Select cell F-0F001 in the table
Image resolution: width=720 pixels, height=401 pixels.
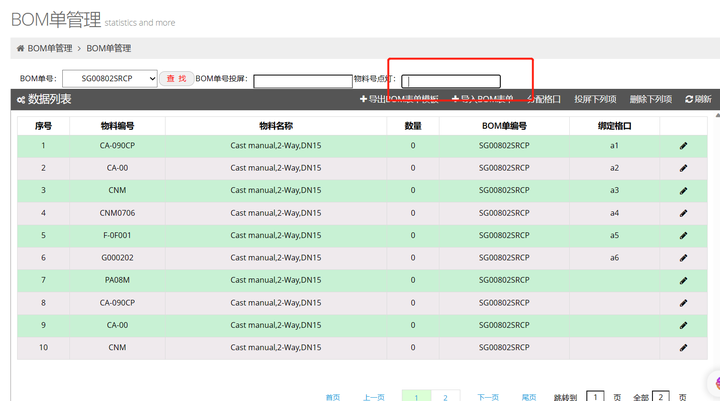point(118,236)
